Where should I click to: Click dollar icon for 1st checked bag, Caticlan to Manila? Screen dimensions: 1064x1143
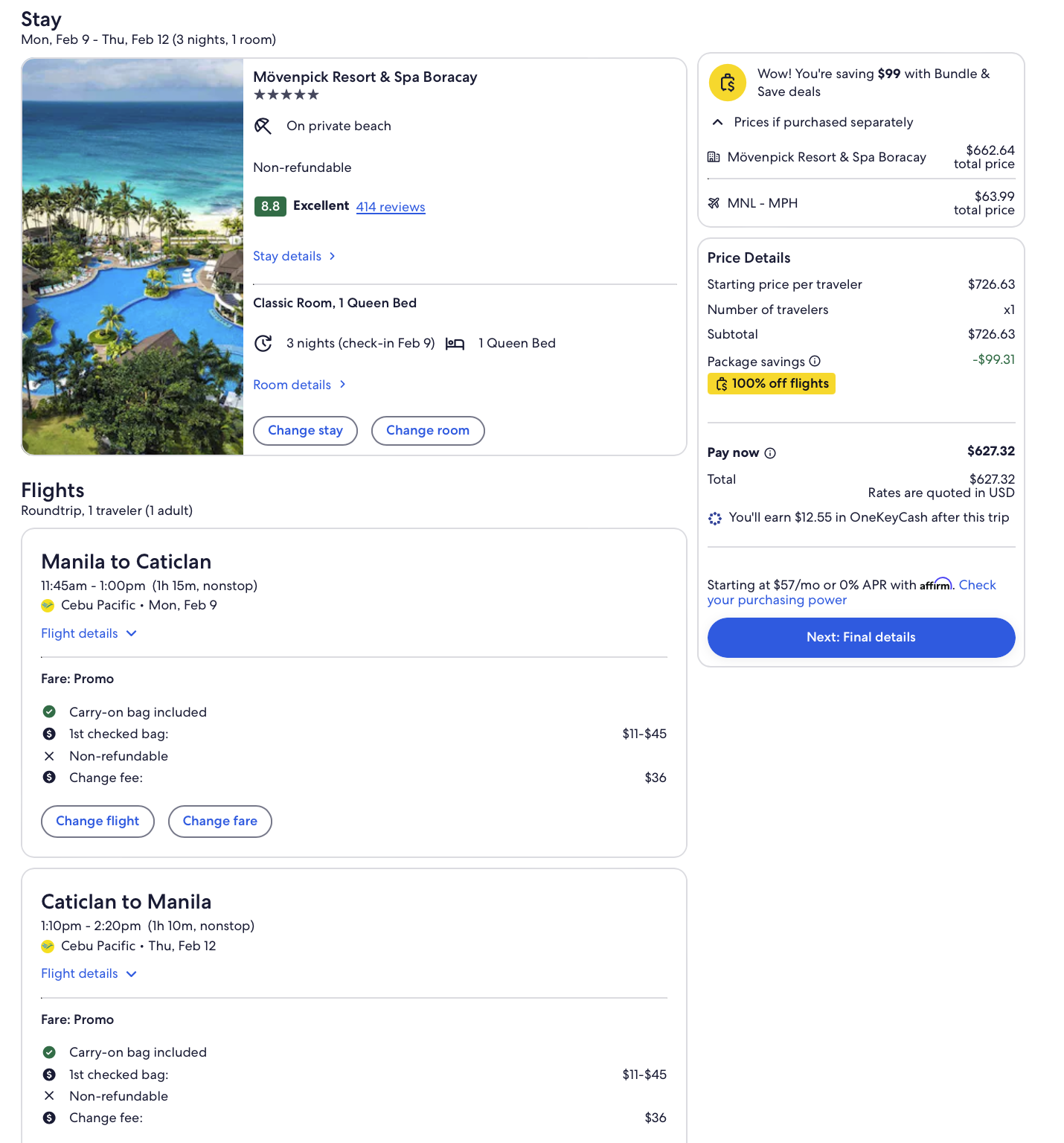[49, 1075]
